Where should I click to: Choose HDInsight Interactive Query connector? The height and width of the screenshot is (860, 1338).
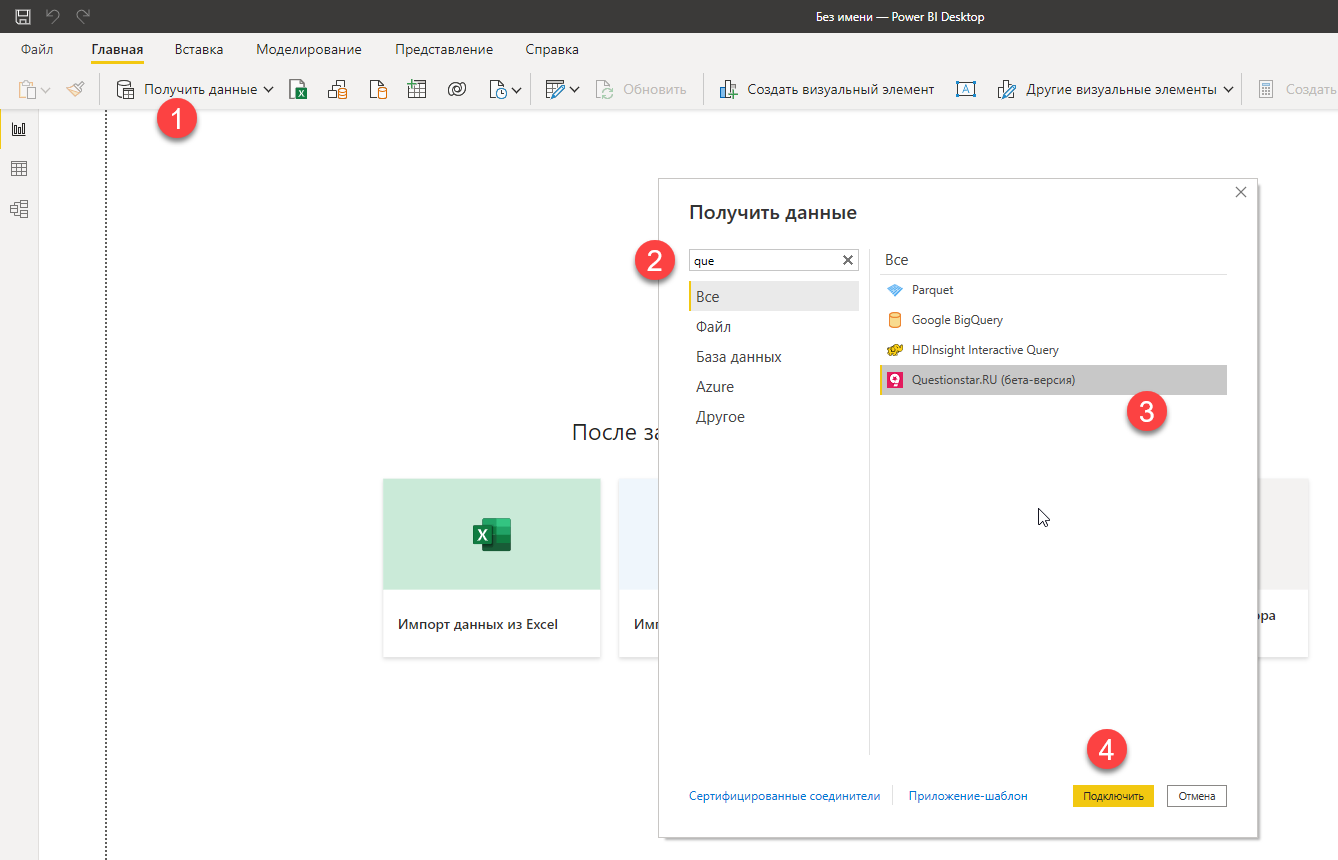pyautogui.click(x=1053, y=350)
